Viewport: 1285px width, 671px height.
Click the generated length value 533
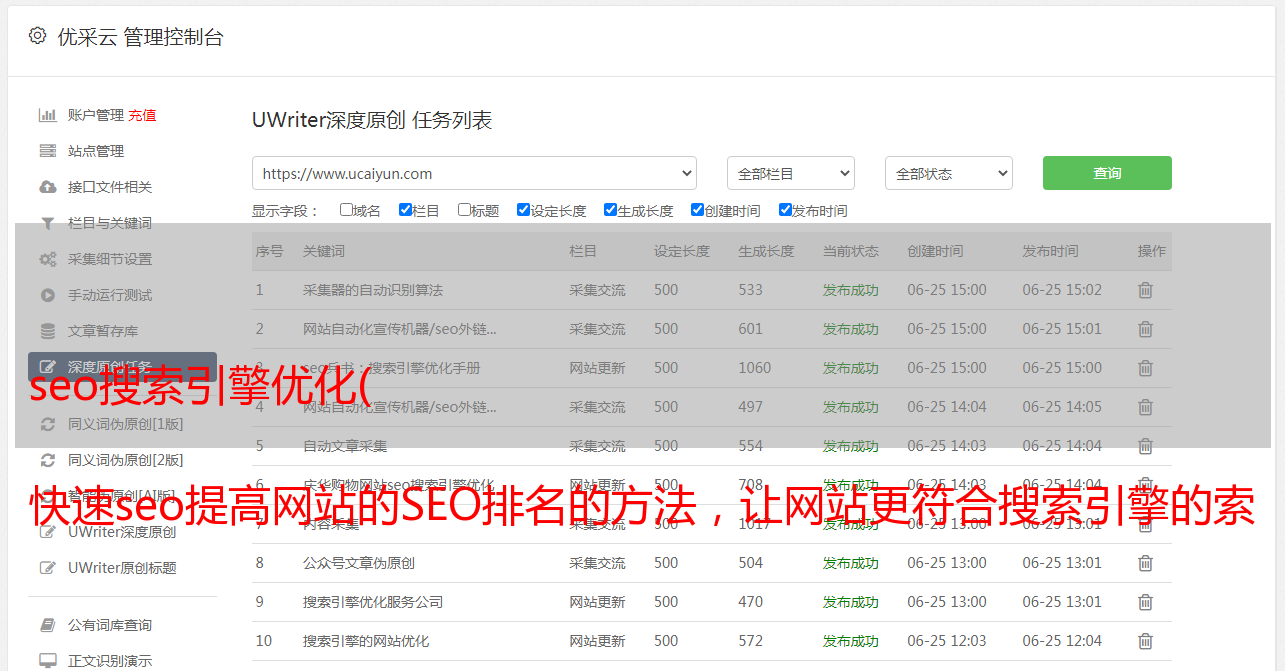click(750, 290)
